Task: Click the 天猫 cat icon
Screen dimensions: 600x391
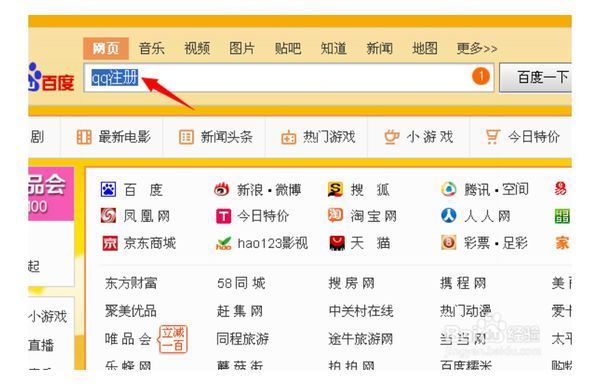Action: pyautogui.click(x=337, y=243)
